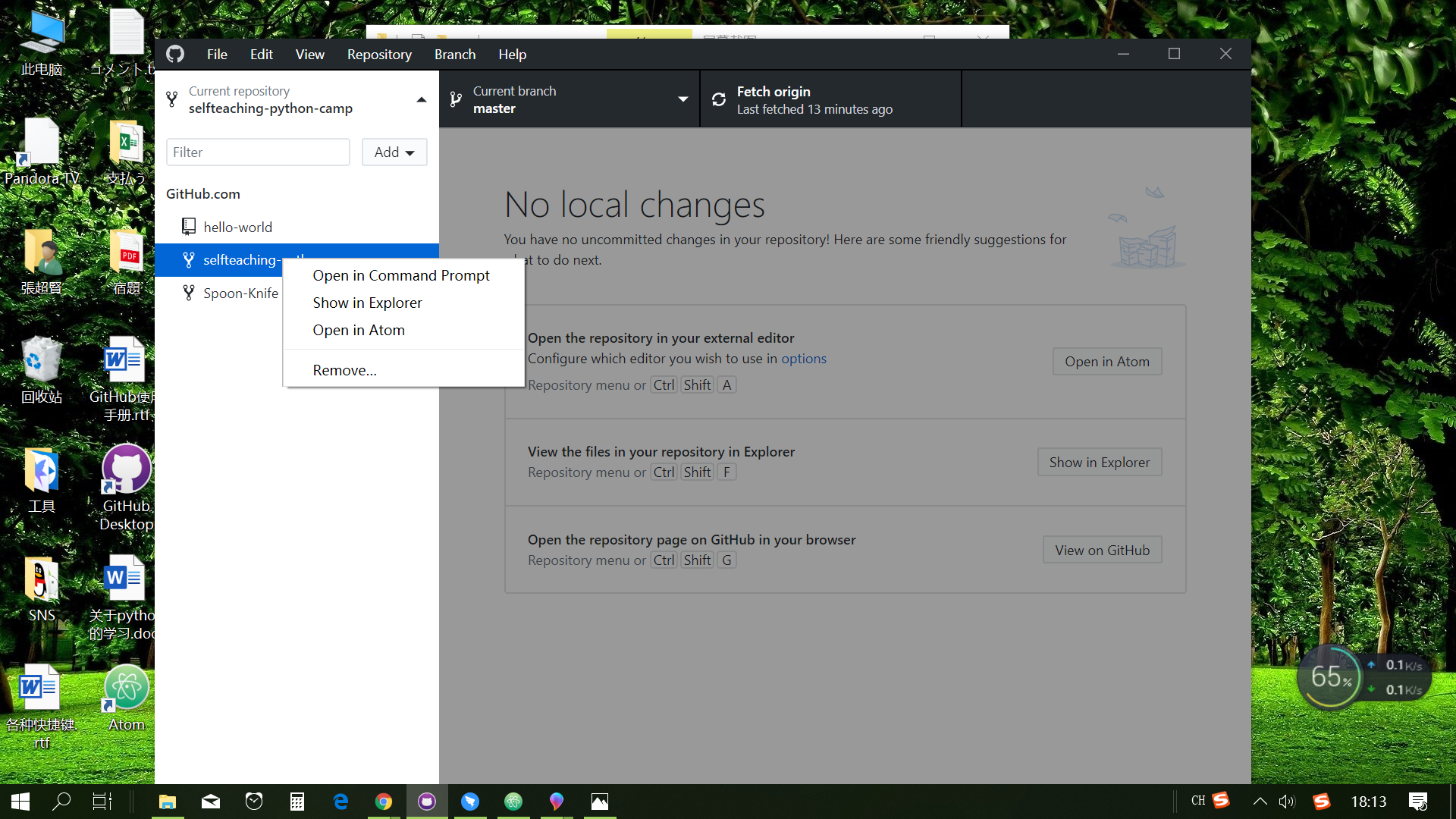This screenshot has width=1456, height=819.
Task: Open the volume control in system tray
Action: click(1287, 802)
